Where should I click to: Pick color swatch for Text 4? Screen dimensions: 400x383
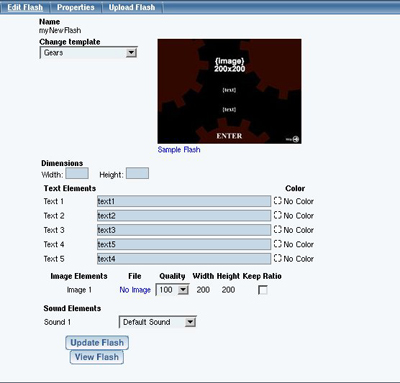[278, 244]
